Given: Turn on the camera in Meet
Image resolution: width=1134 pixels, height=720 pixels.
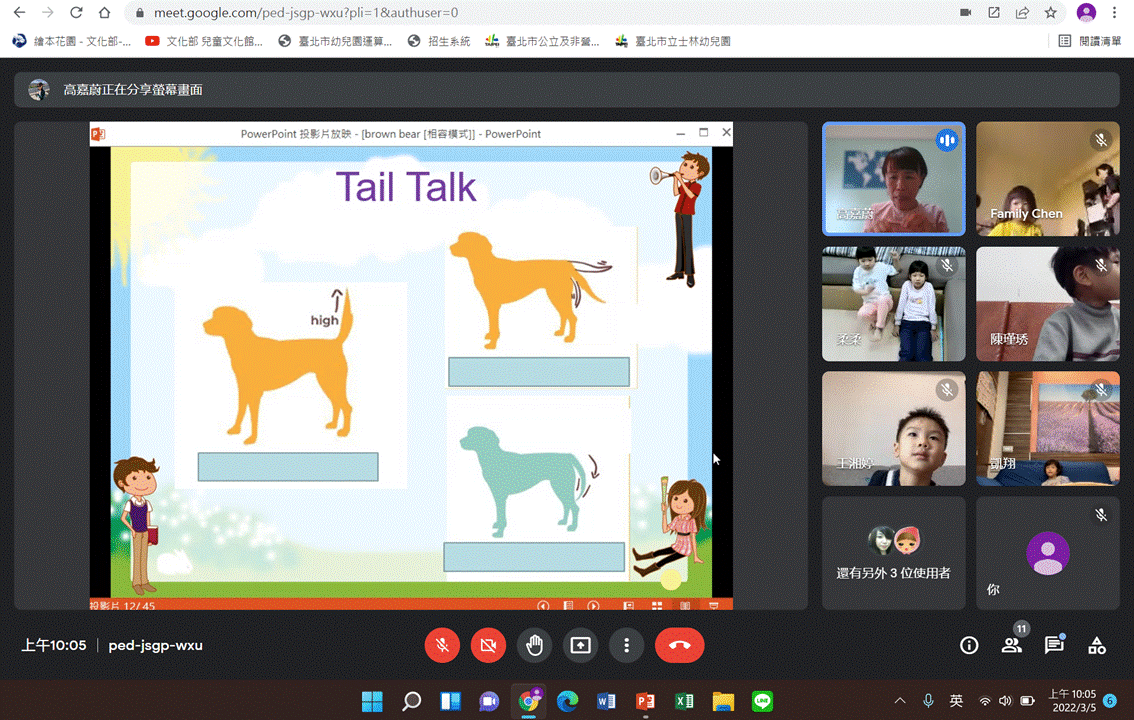Looking at the screenshot, I should 488,646.
